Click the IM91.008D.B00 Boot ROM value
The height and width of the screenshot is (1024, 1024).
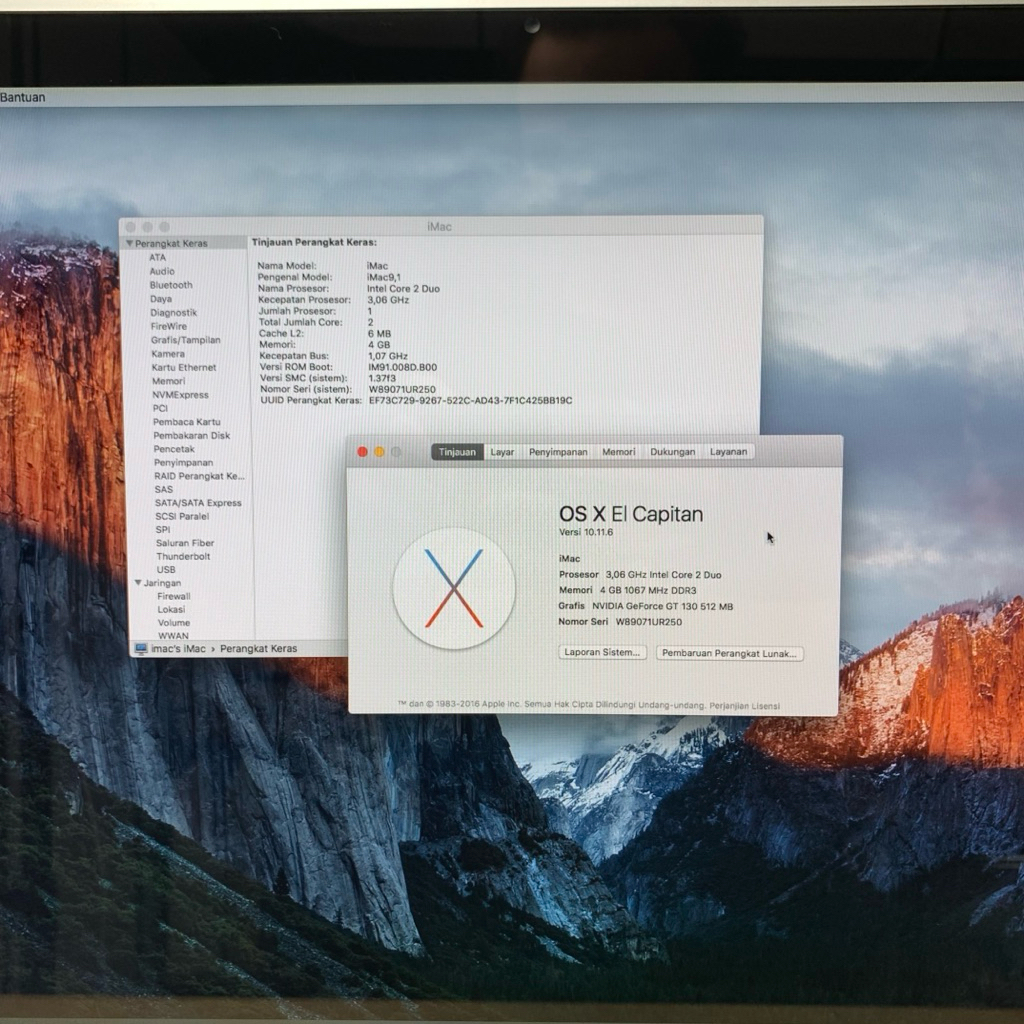(x=402, y=367)
